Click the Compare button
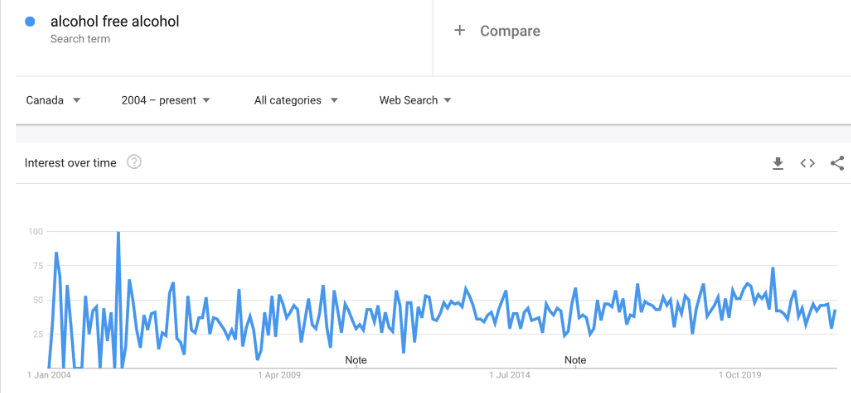 pos(510,31)
